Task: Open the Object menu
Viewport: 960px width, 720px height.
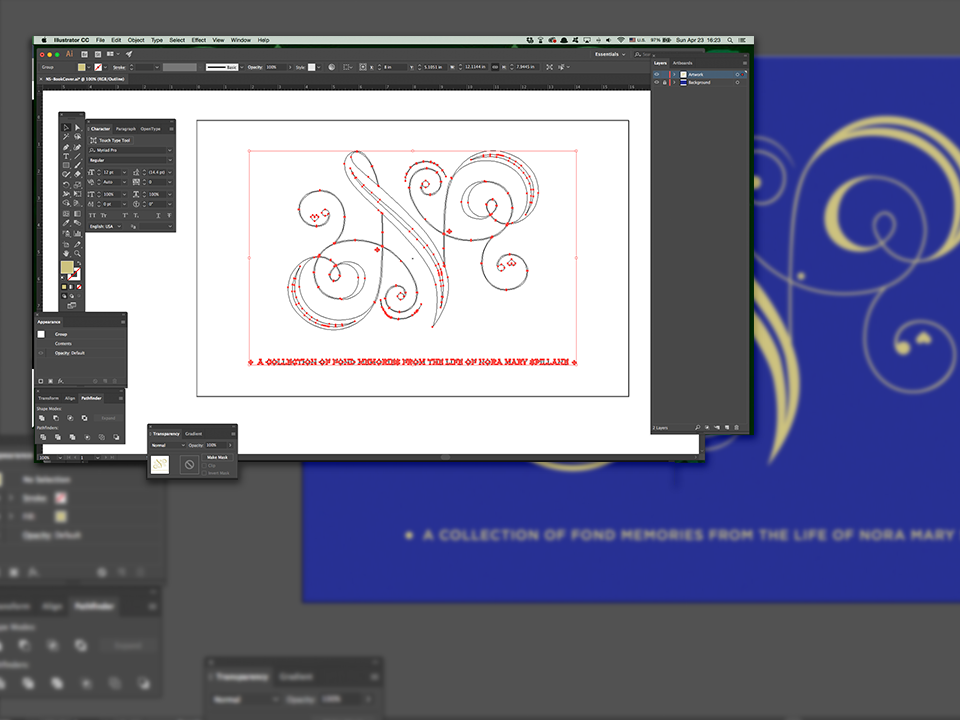Action: 136,40
